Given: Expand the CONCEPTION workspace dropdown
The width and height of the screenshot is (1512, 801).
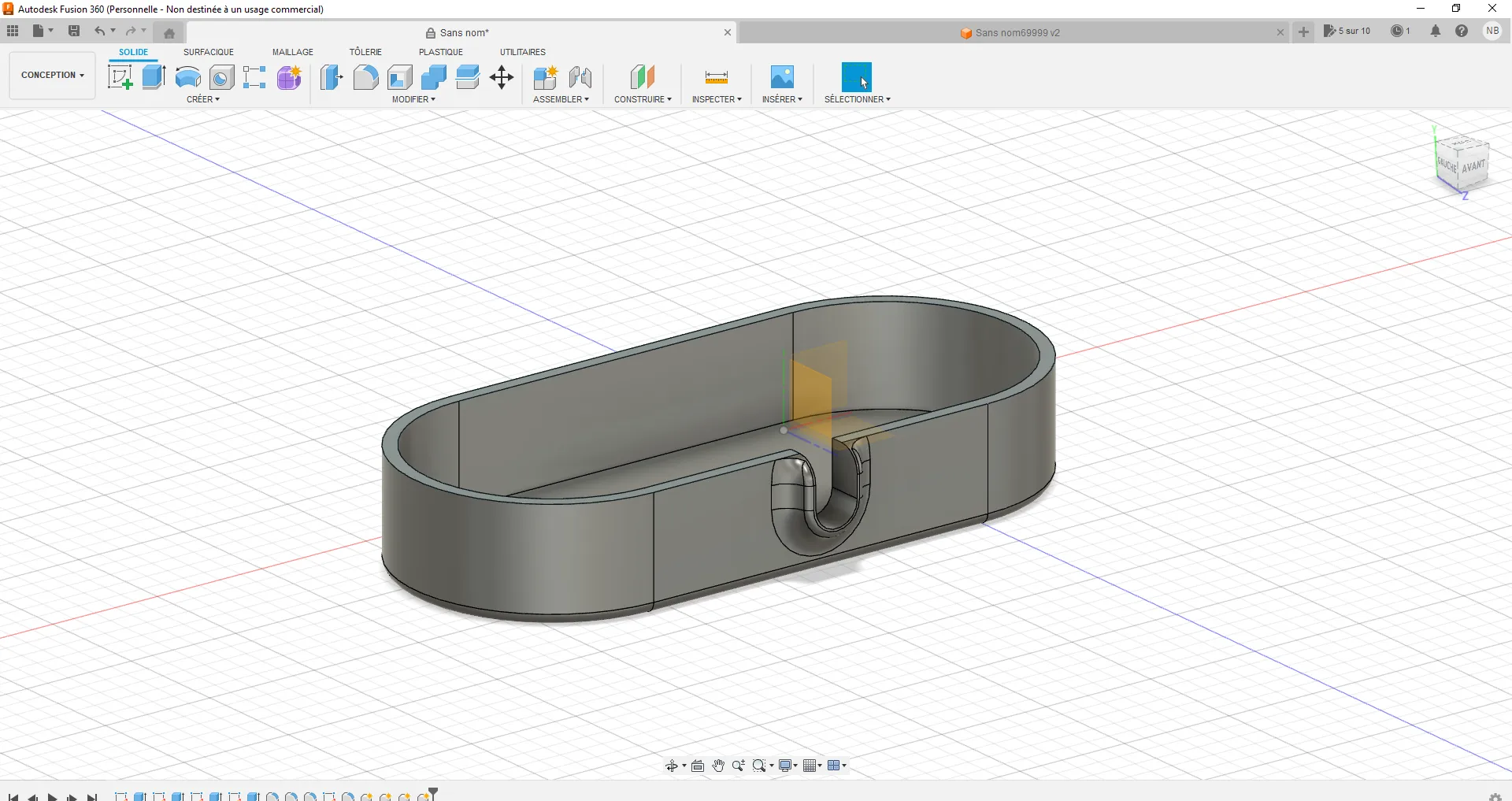Looking at the screenshot, I should [x=52, y=76].
